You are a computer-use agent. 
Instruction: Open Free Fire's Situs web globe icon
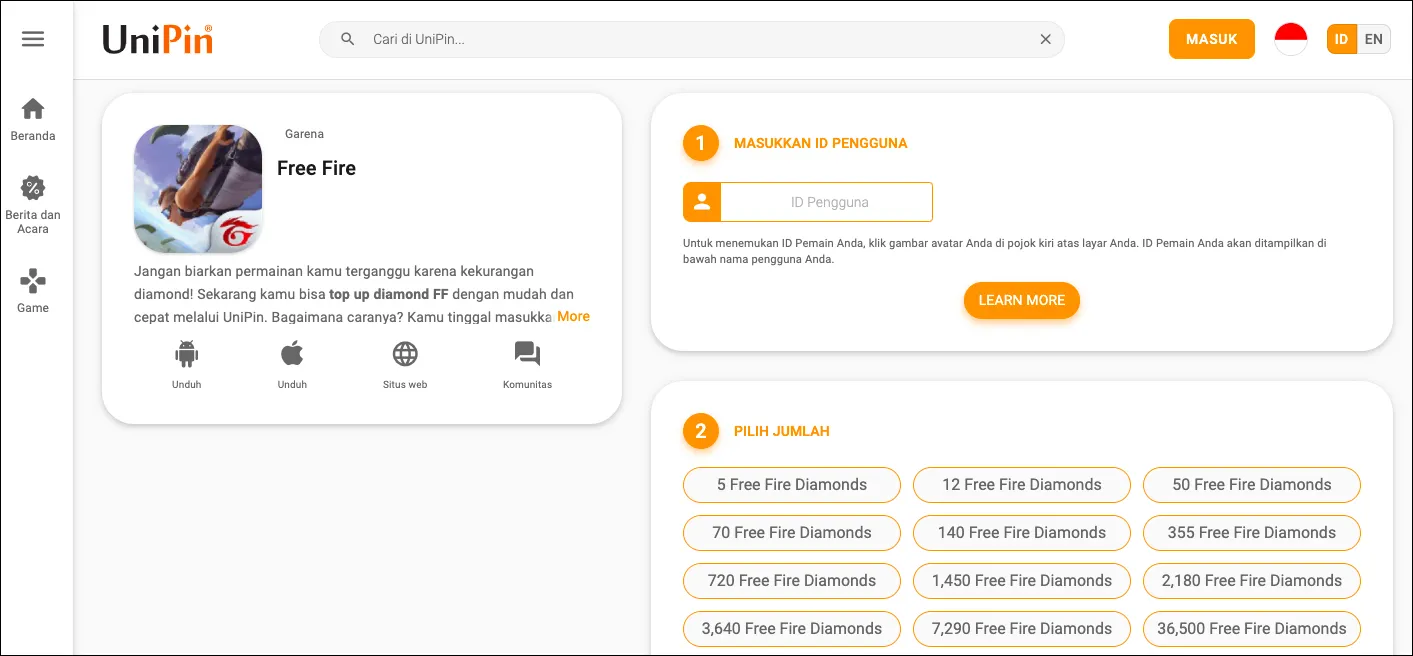point(404,353)
